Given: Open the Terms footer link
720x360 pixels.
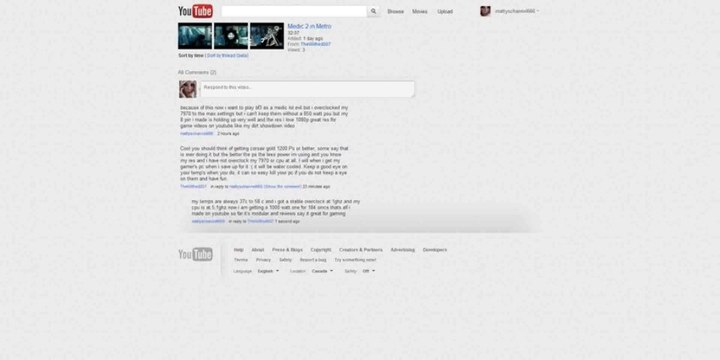Looking at the screenshot, I should coord(241,260).
